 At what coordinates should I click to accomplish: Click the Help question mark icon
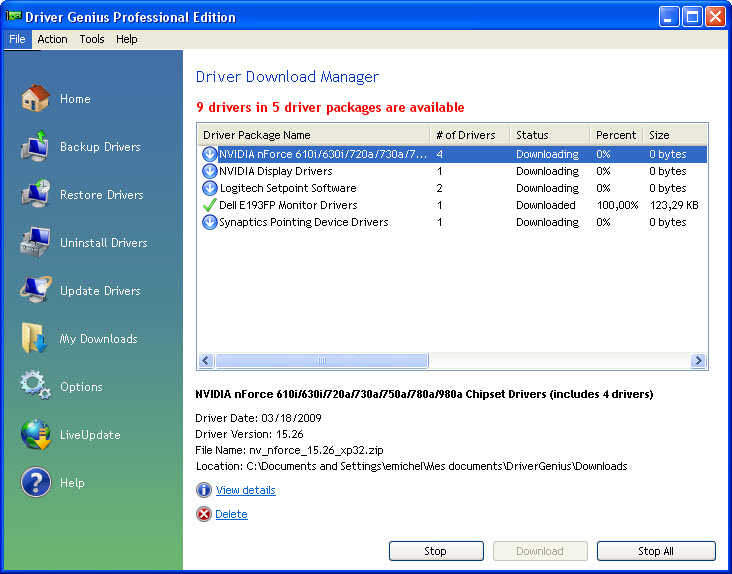coord(35,482)
